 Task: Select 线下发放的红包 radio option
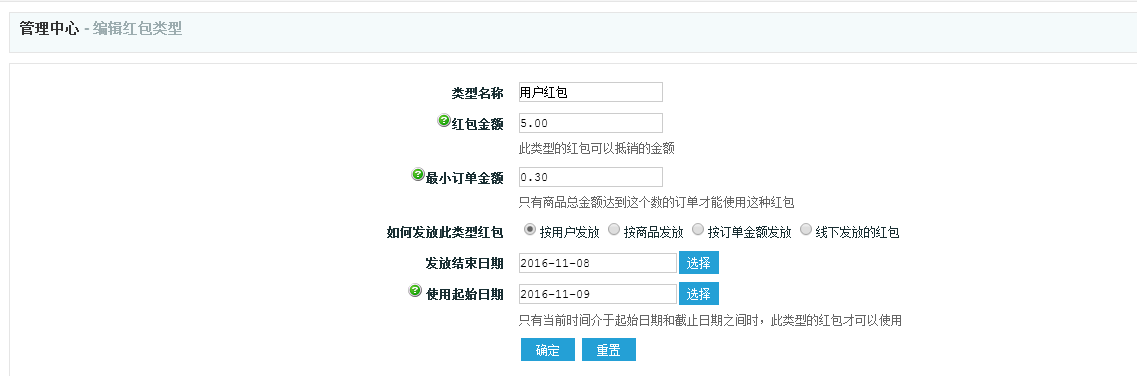click(x=806, y=230)
